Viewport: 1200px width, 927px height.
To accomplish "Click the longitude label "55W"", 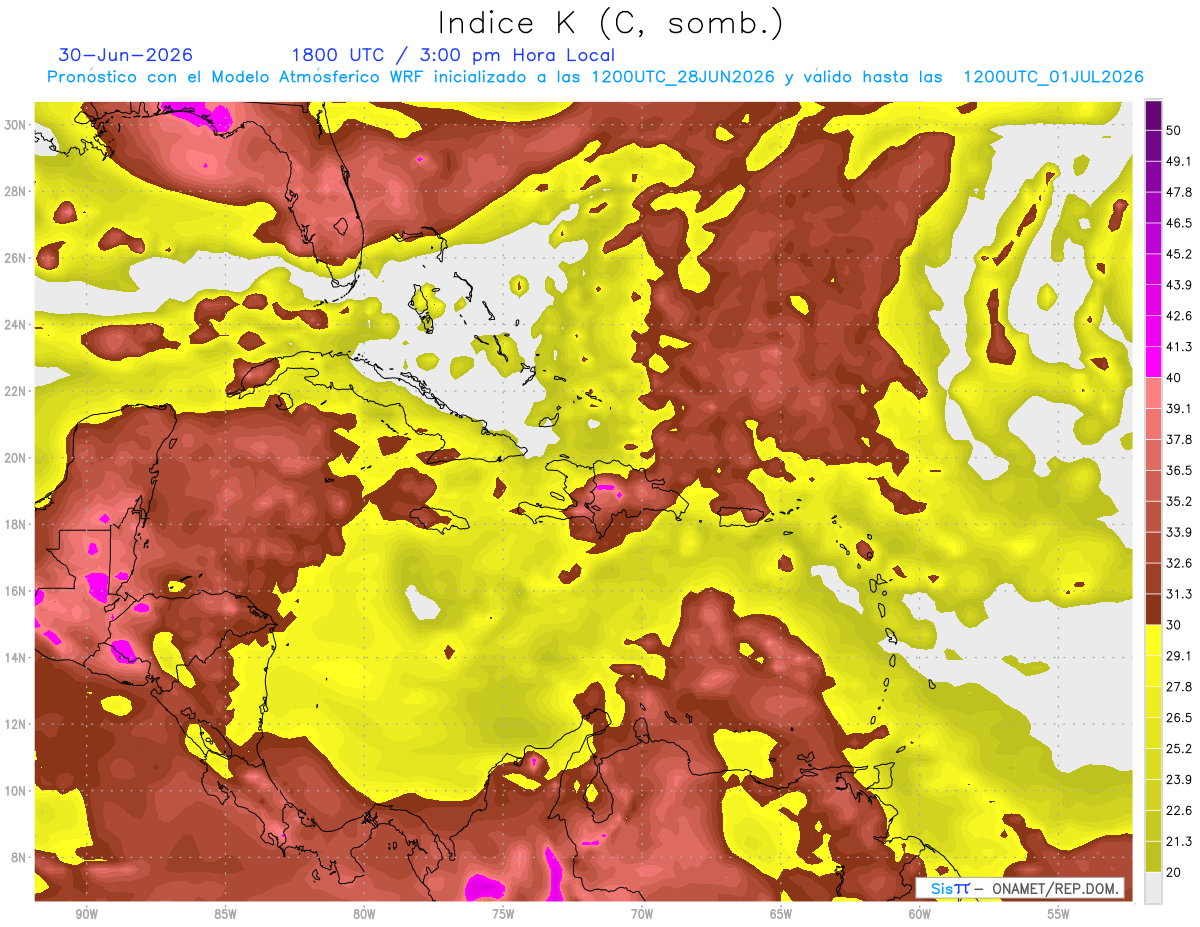I will coord(1059,915).
